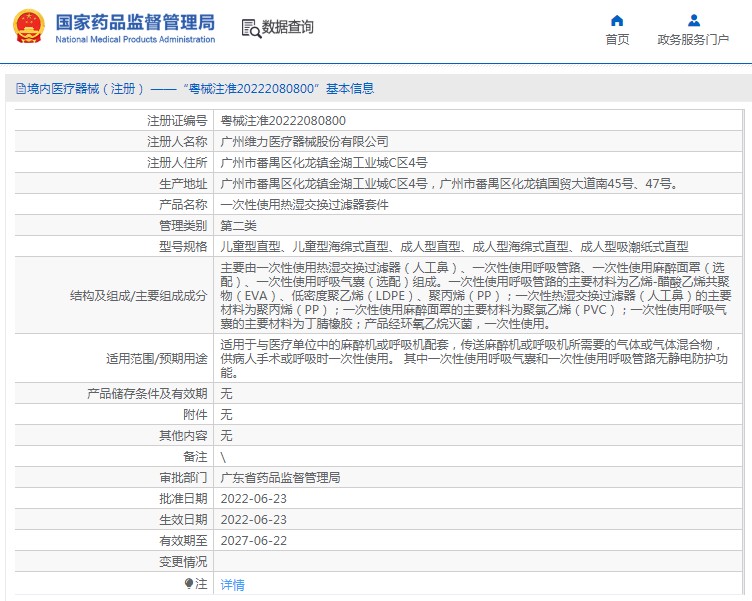Open the 首页 link
This screenshot has height=601, width=752.
coord(617,40)
